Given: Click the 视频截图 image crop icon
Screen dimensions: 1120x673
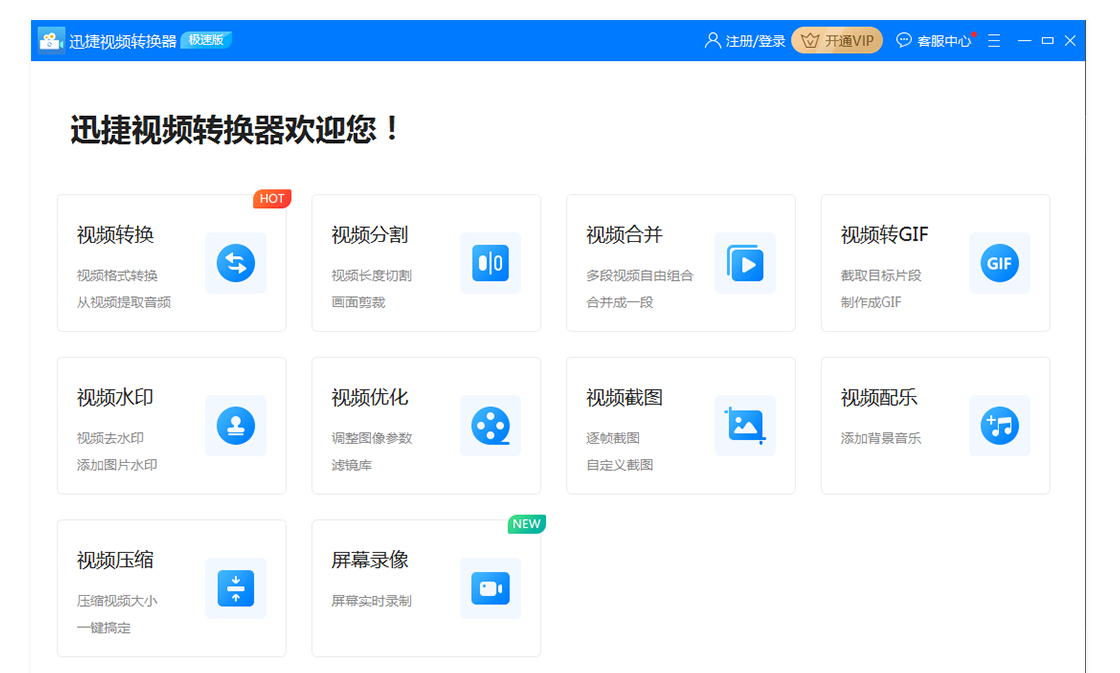Looking at the screenshot, I should click(745, 426).
